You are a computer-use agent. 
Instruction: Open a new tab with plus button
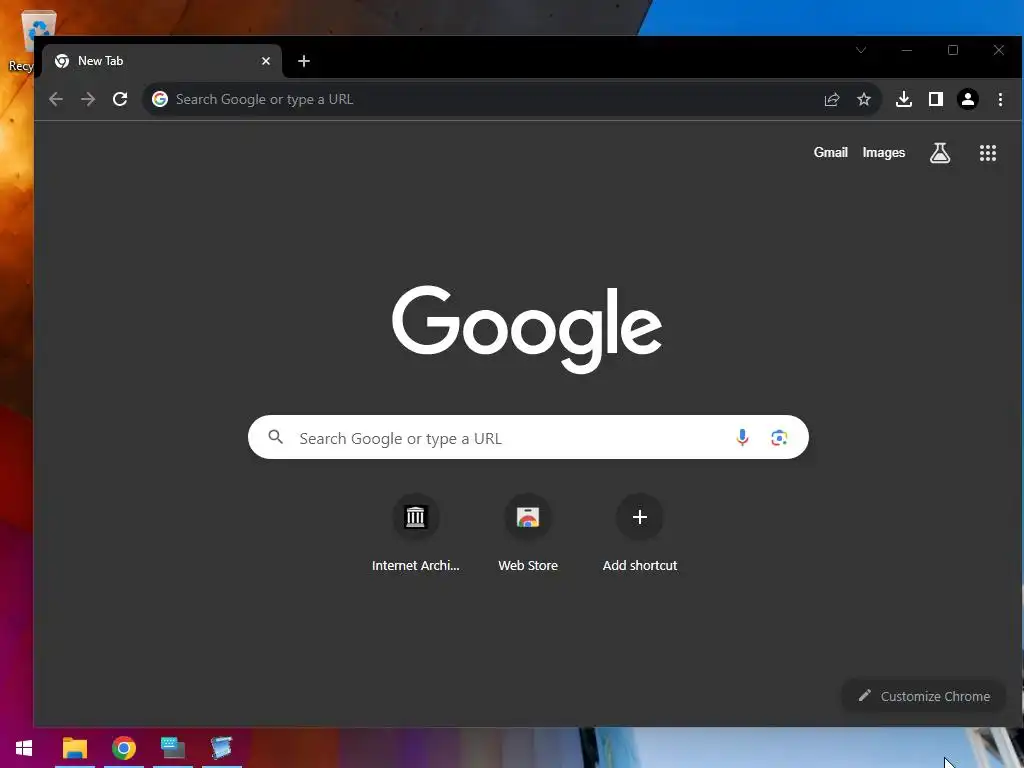(x=304, y=61)
